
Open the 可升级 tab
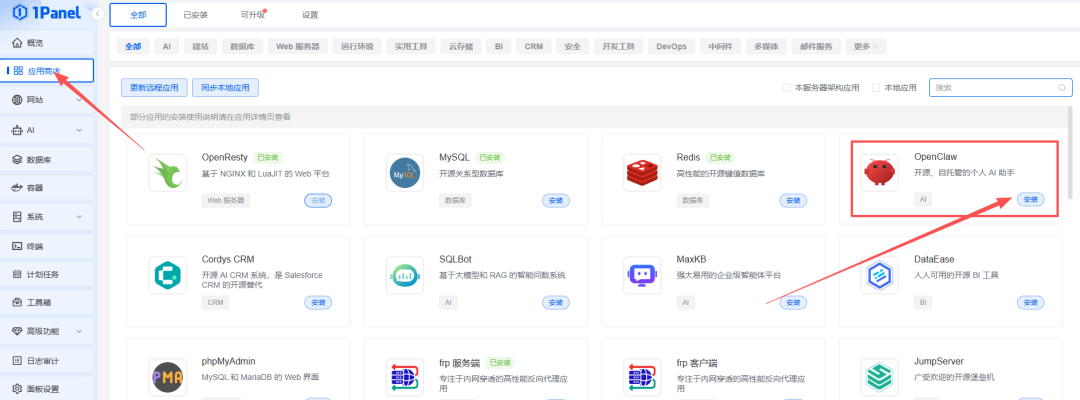[254, 15]
